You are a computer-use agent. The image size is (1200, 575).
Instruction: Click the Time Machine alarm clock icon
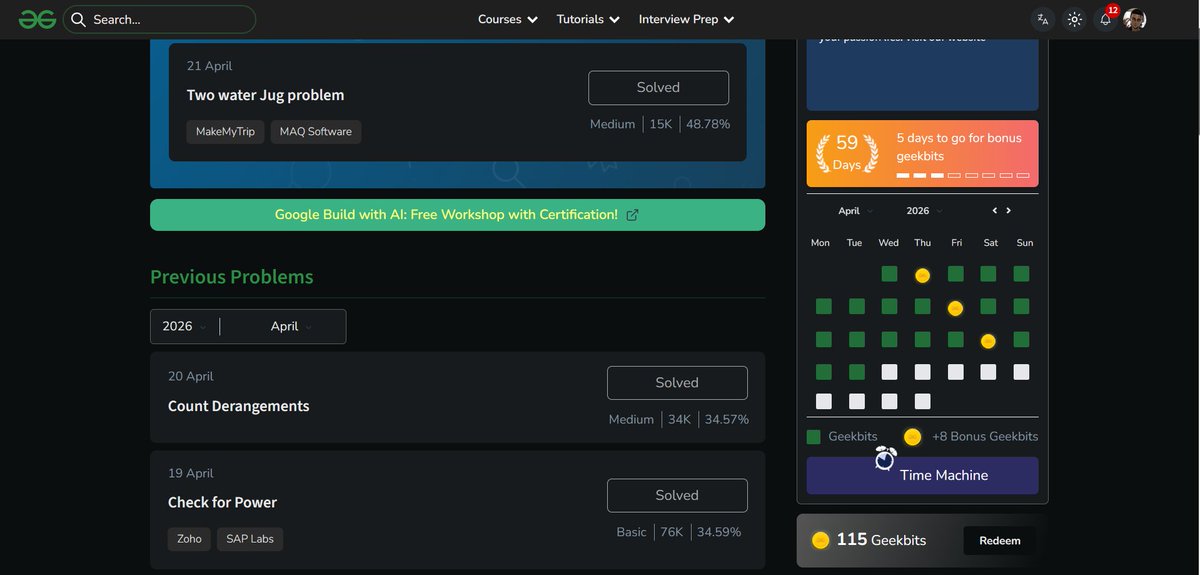click(x=885, y=458)
